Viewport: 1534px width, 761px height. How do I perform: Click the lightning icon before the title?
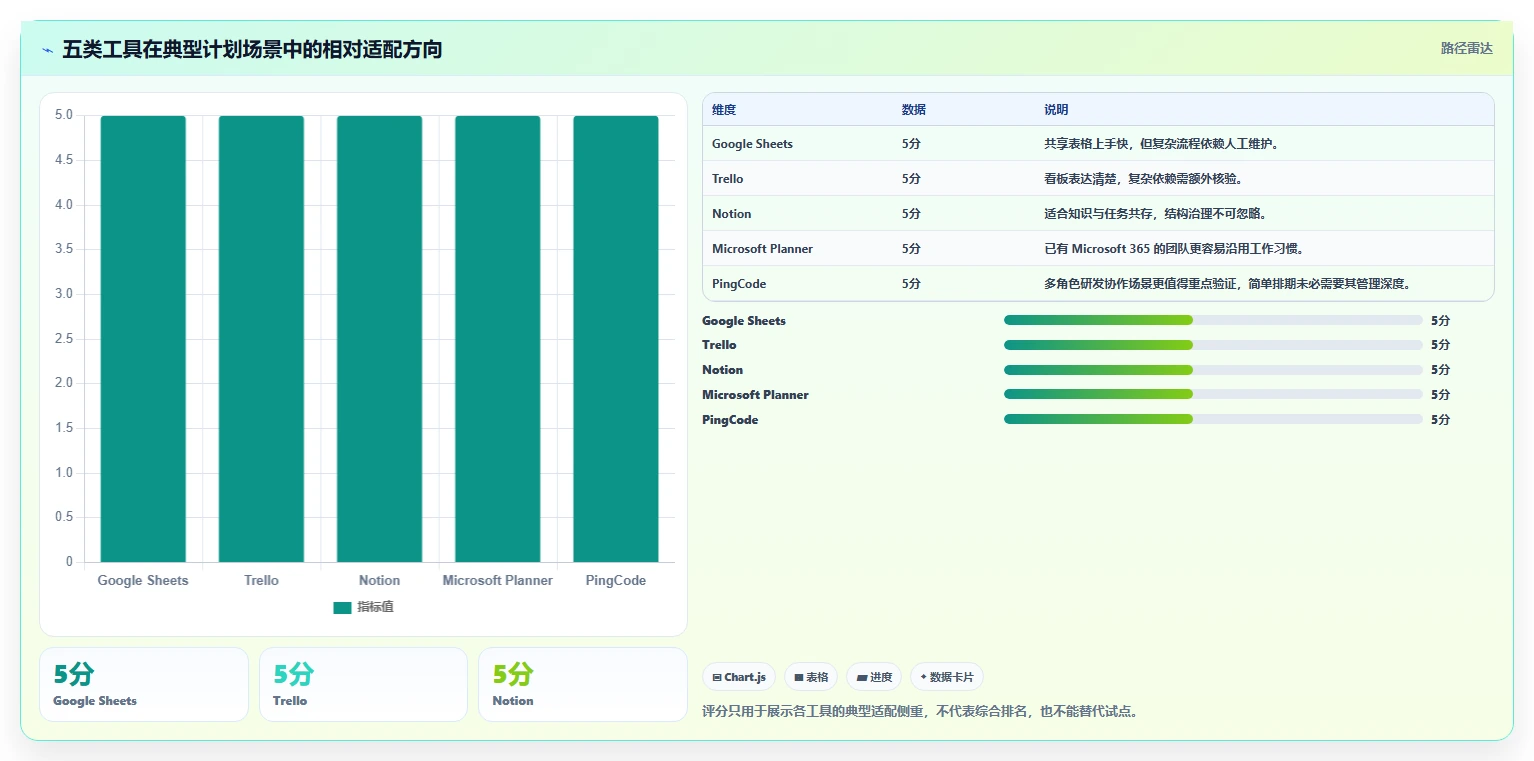(47, 50)
